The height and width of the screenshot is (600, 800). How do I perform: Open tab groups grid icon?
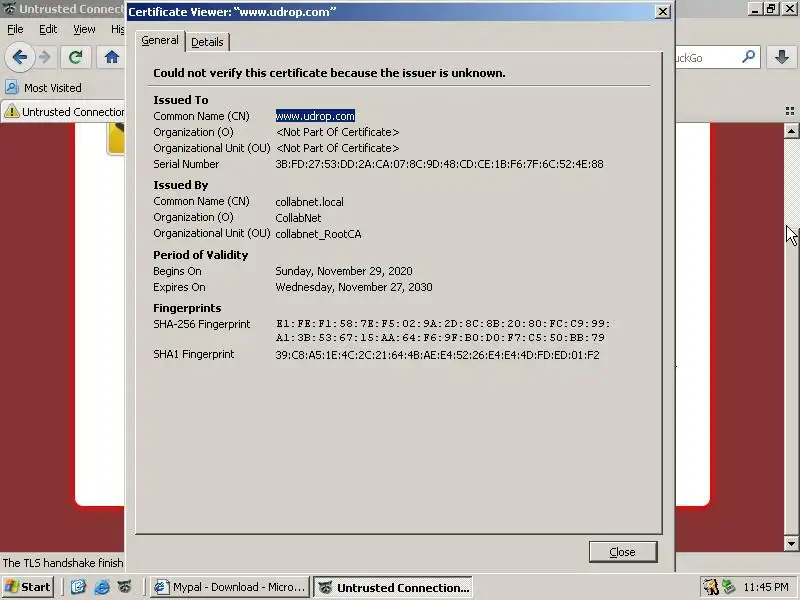point(790,111)
